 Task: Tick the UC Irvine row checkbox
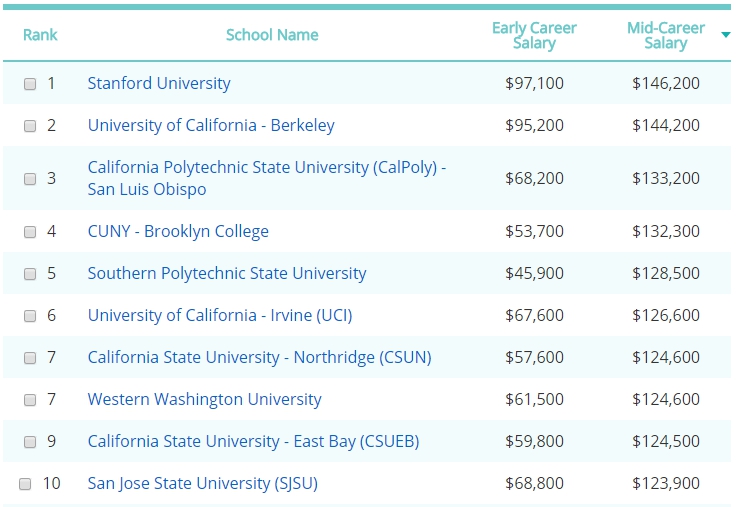click(x=30, y=316)
